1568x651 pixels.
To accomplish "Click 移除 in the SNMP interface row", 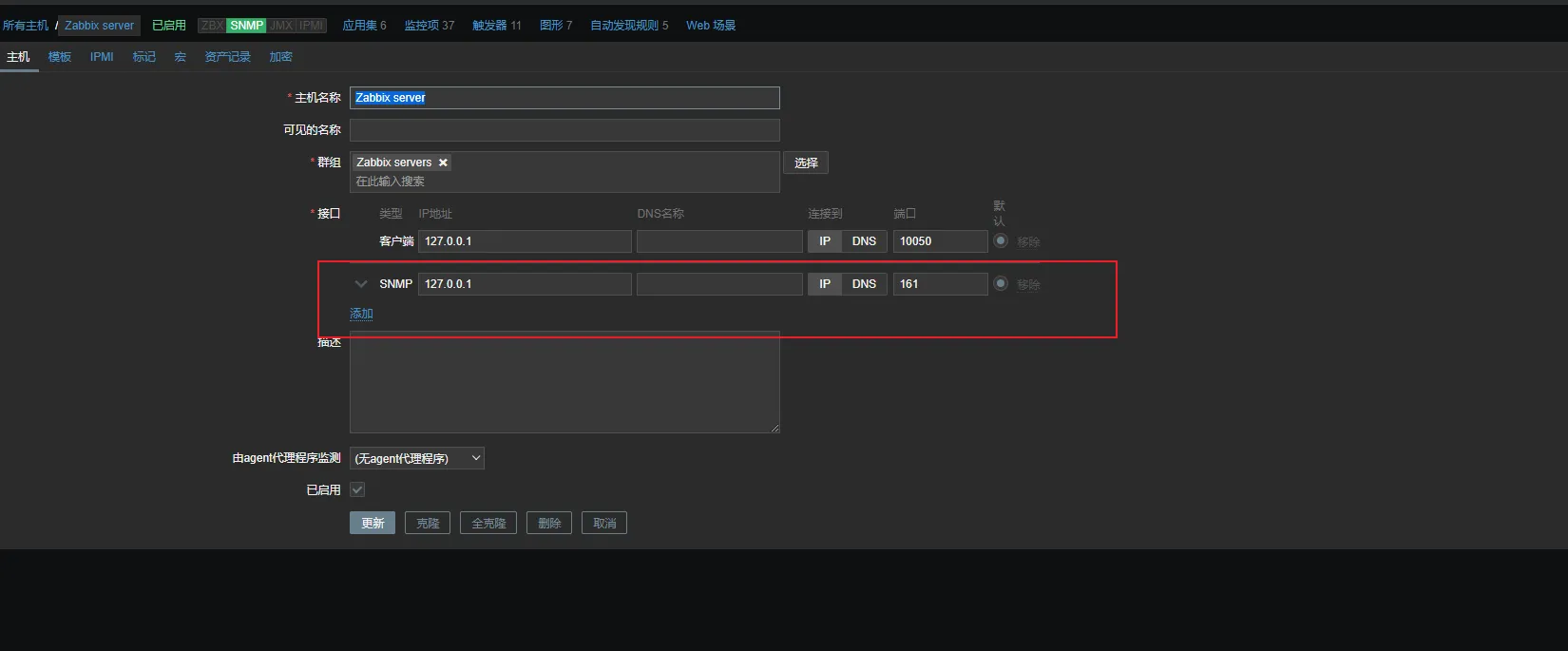I will [x=1028, y=284].
